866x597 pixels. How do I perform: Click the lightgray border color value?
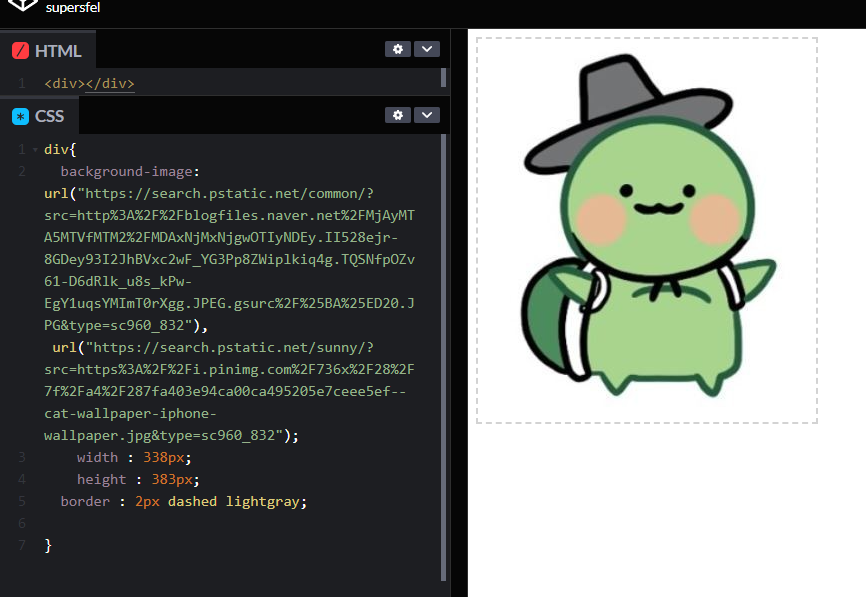point(262,501)
